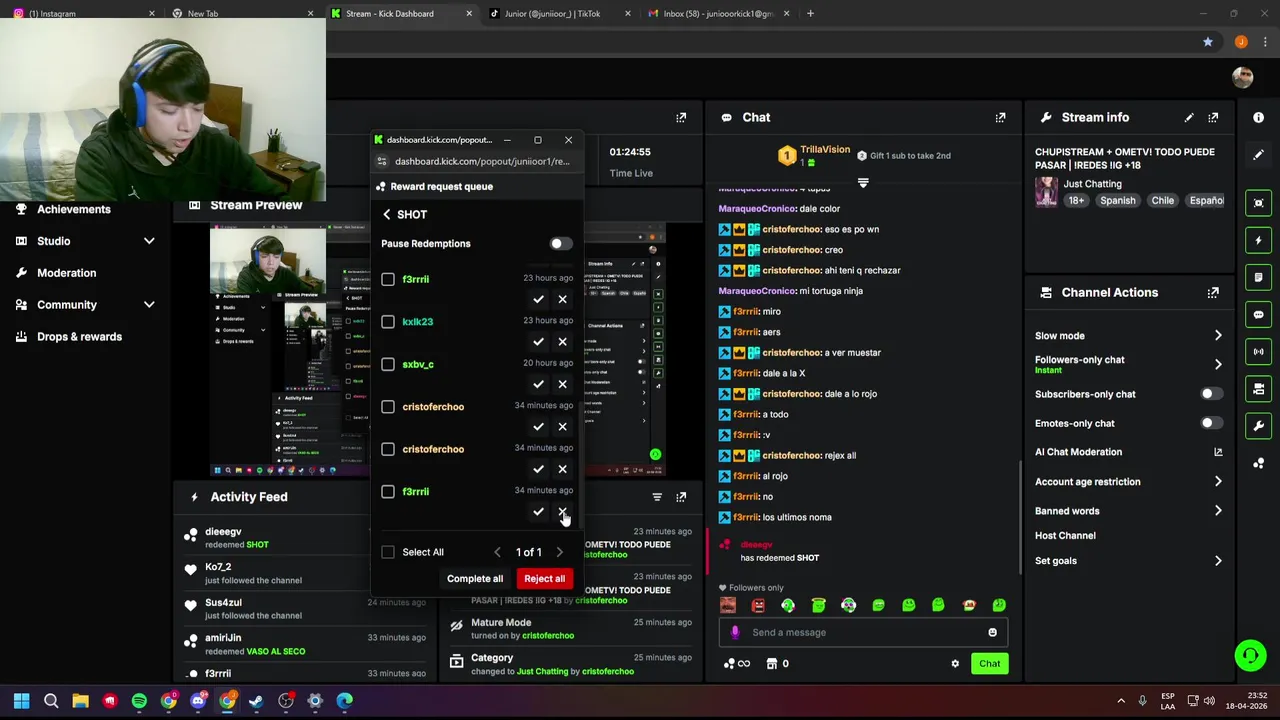Check the sxbv_c redemption checkbox

pyautogui.click(x=388, y=364)
